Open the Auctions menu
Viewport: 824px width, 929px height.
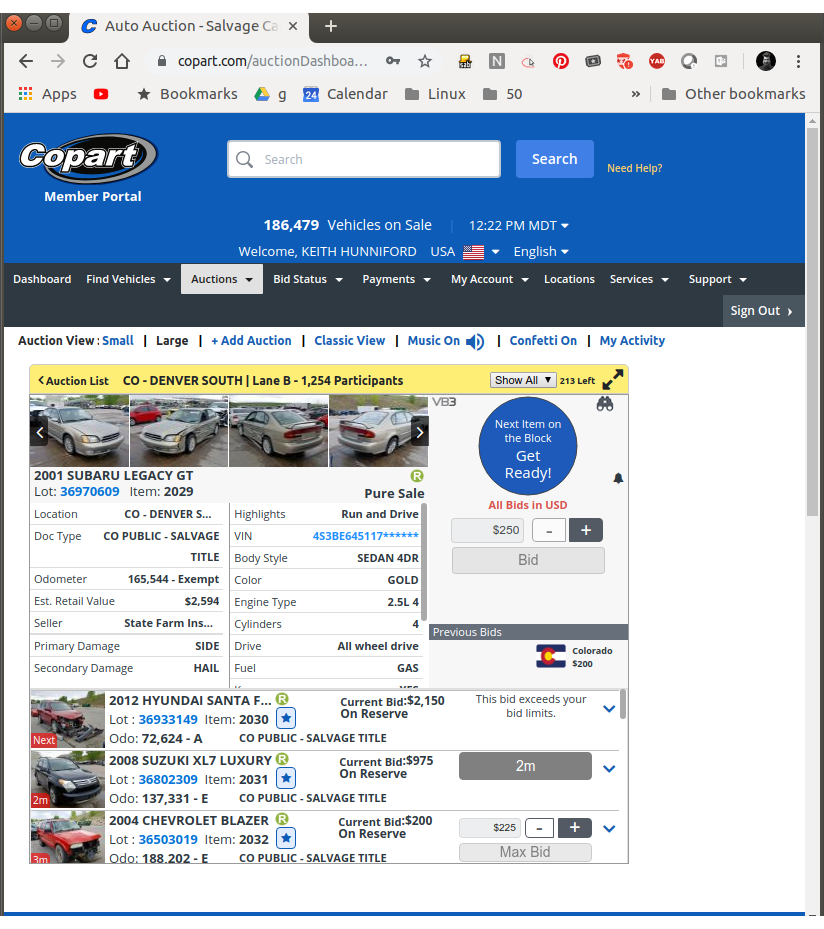[222, 279]
